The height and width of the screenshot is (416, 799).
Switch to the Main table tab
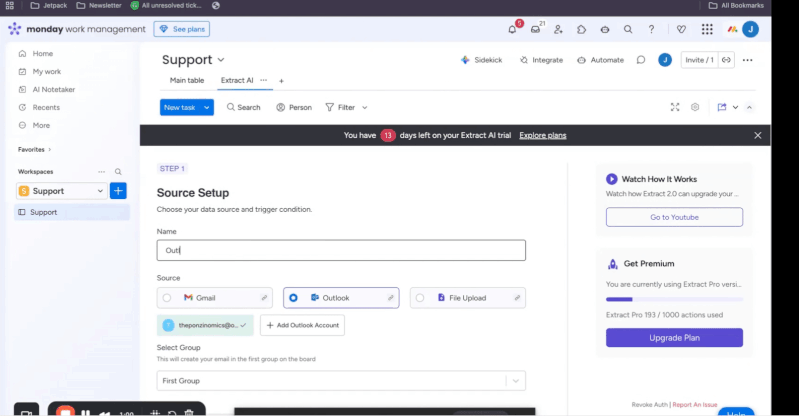click(x=187, y=81)
